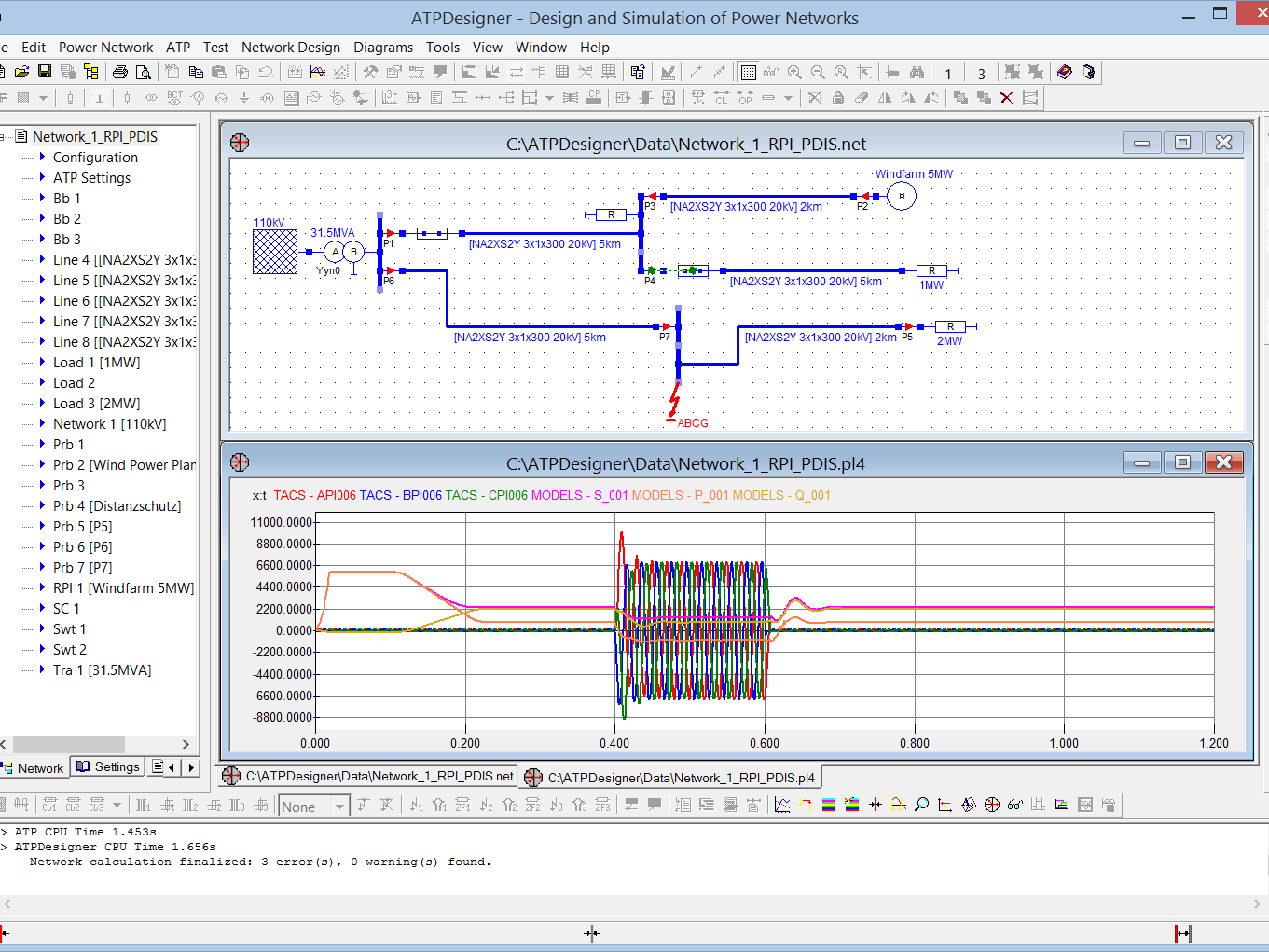The height and width of the screenshot is (952, 1269).
Task: Open the Power Network menu
Action: 105,47
